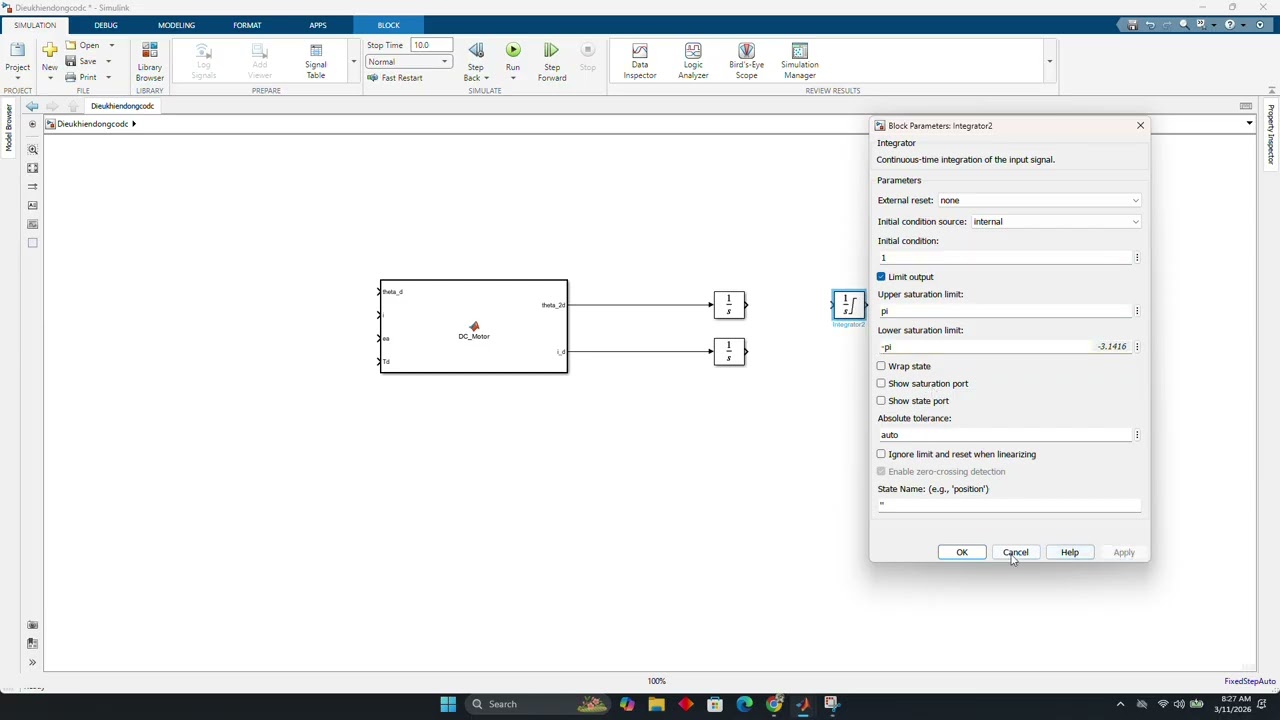Screen dimensions: 1280x720
Task: Switch to the Format tab
Action: 247,25
